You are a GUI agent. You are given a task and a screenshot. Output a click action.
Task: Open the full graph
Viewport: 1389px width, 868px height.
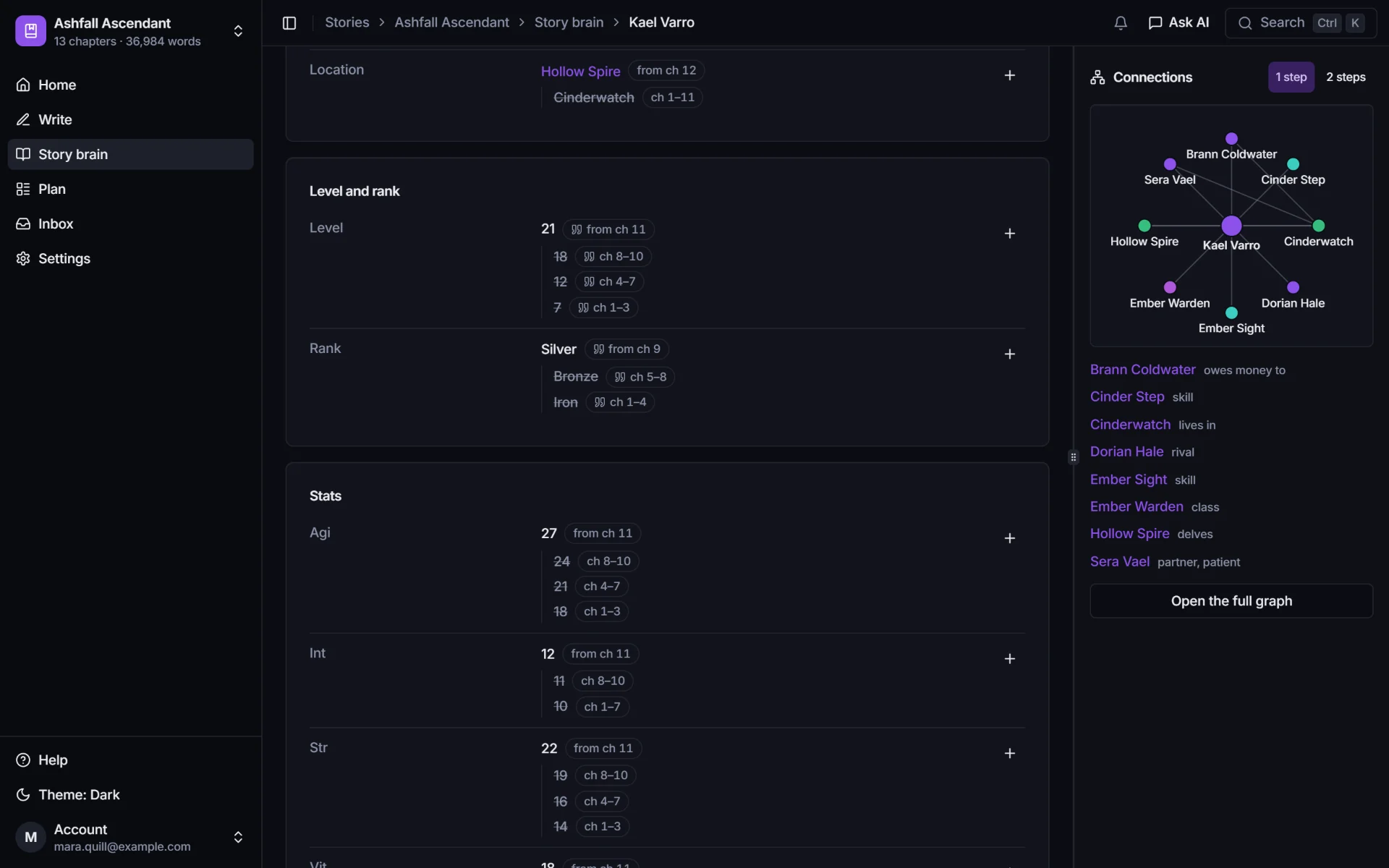[x=1231, y=601]
